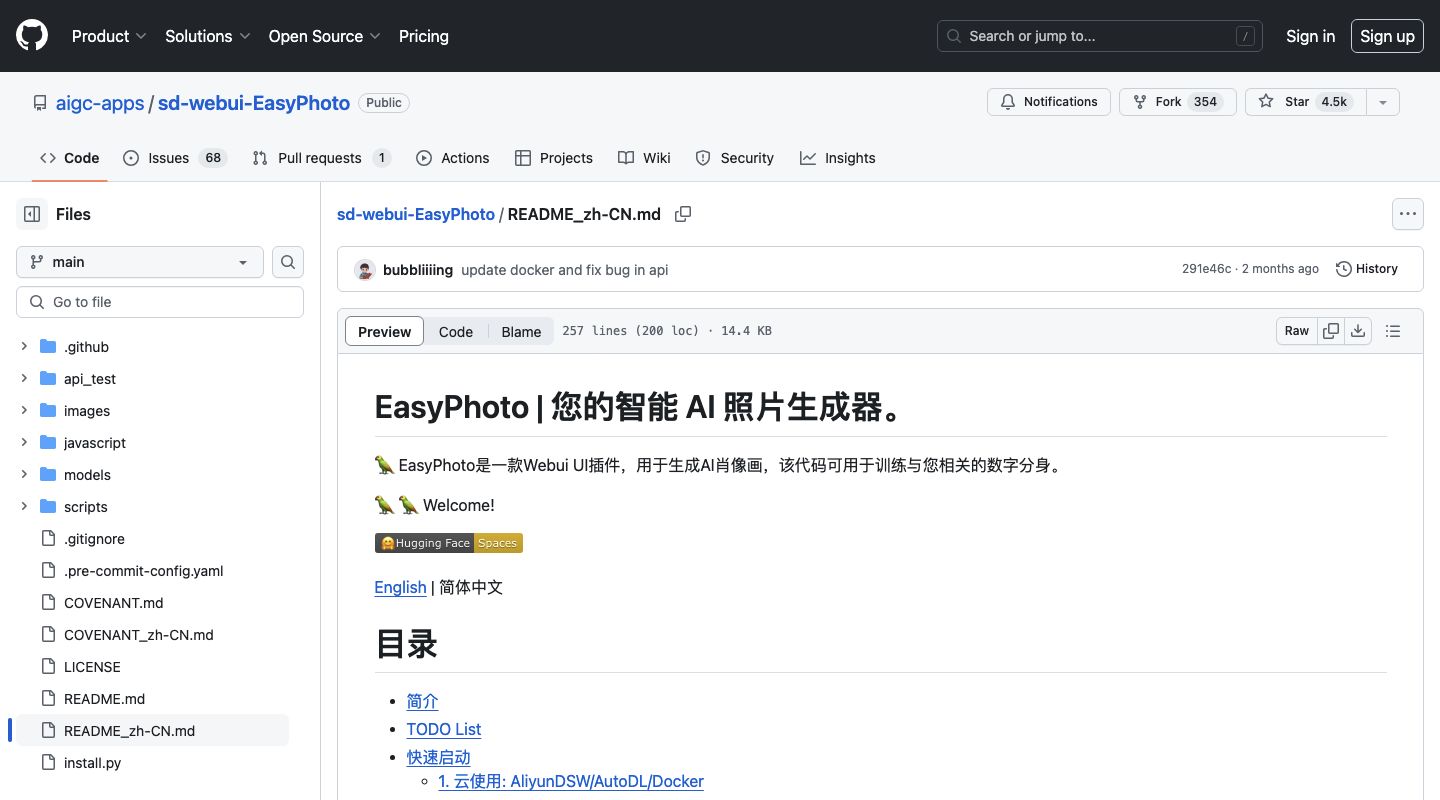Screen dimensions: 1440x800
Task: Switch file view to Code
Action: click(x=456, y=332)
